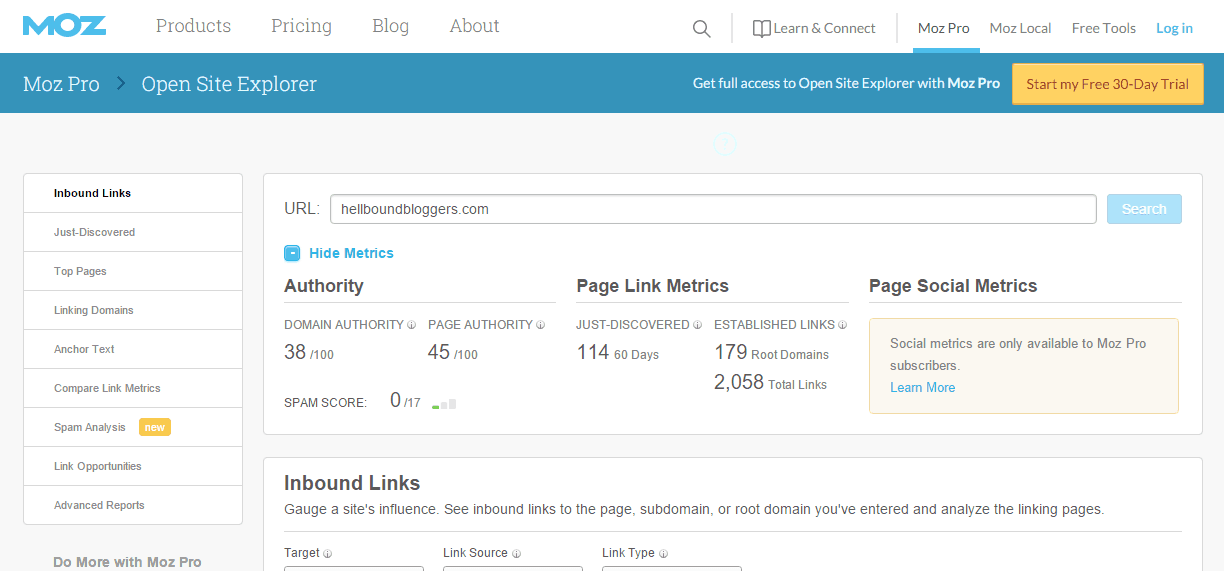
Task: Open Anchor Text in sidebar
Action: pyautogui.click(x=133, y=349)
